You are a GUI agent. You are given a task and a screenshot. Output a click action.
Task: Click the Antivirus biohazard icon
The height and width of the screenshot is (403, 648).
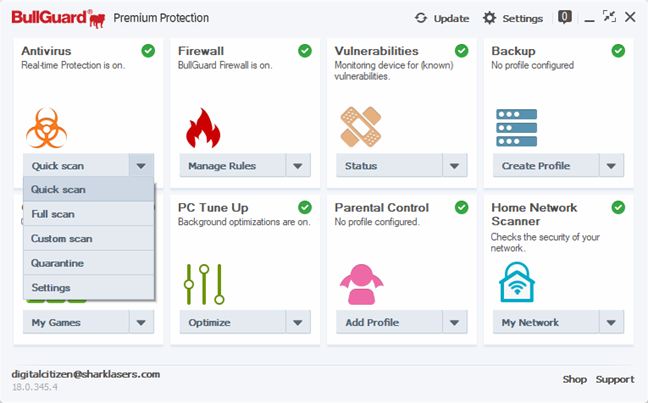(46, 128)
